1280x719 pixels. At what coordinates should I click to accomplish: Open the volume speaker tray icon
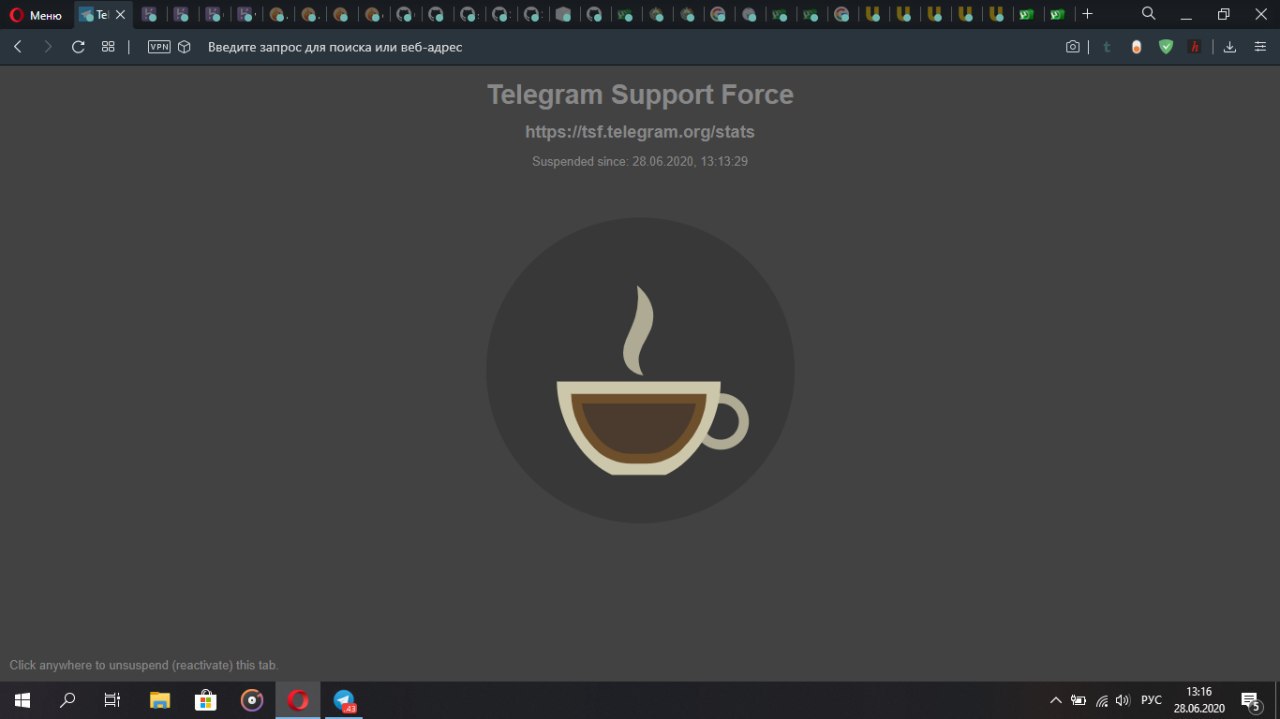(1123, 700)
